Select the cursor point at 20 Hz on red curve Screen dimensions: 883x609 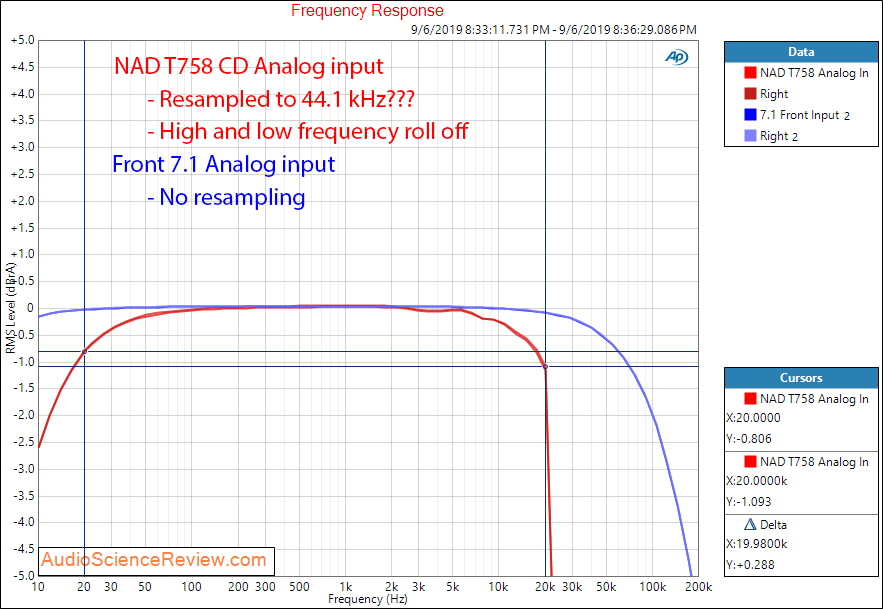click(x=84, y=352)
